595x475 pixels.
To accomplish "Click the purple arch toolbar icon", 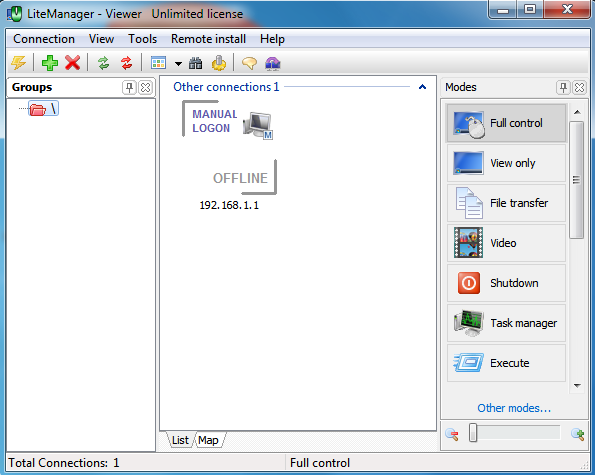I will point(273,63).
